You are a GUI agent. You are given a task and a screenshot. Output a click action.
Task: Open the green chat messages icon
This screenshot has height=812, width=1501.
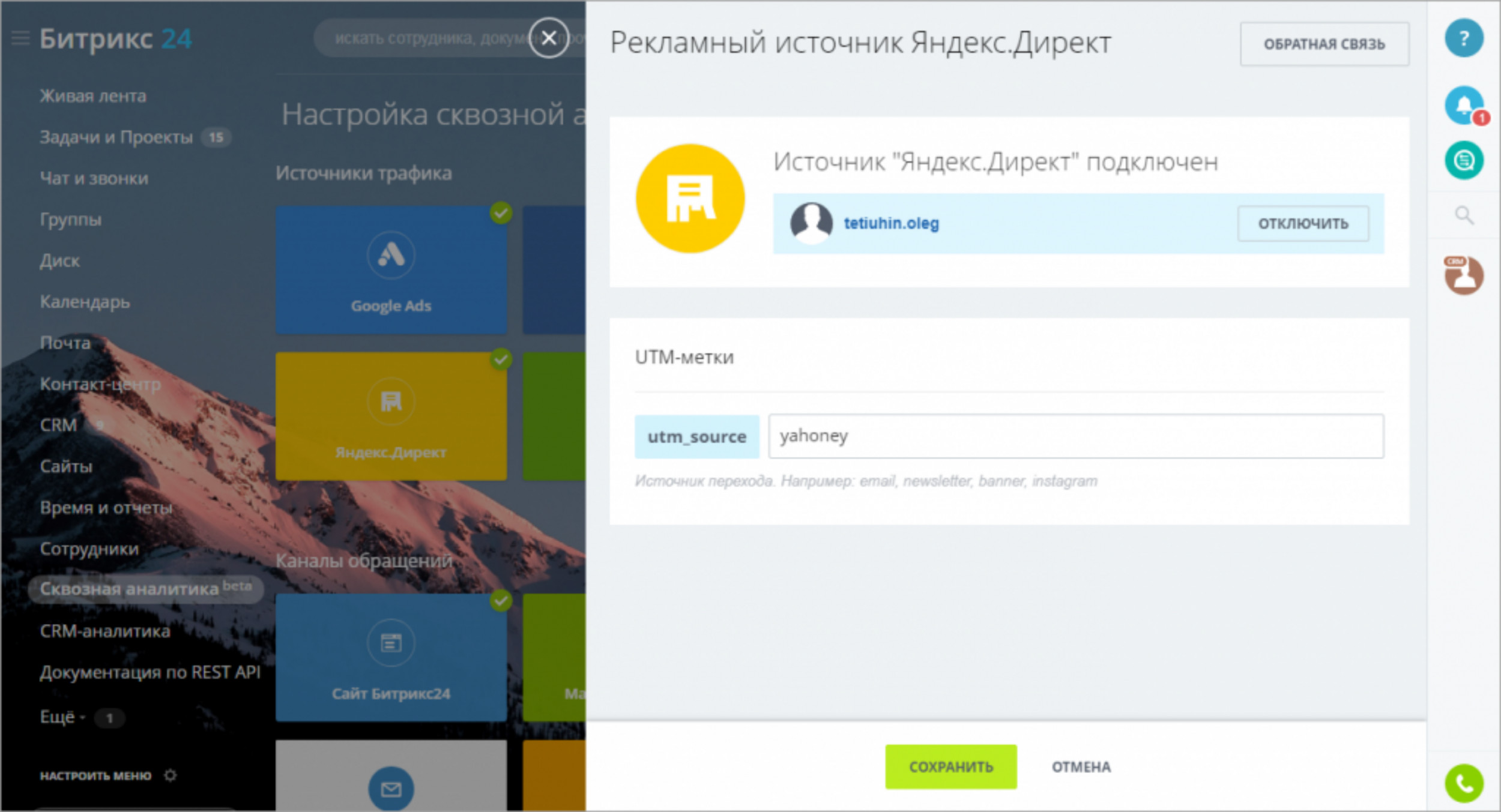(1463, 160)
